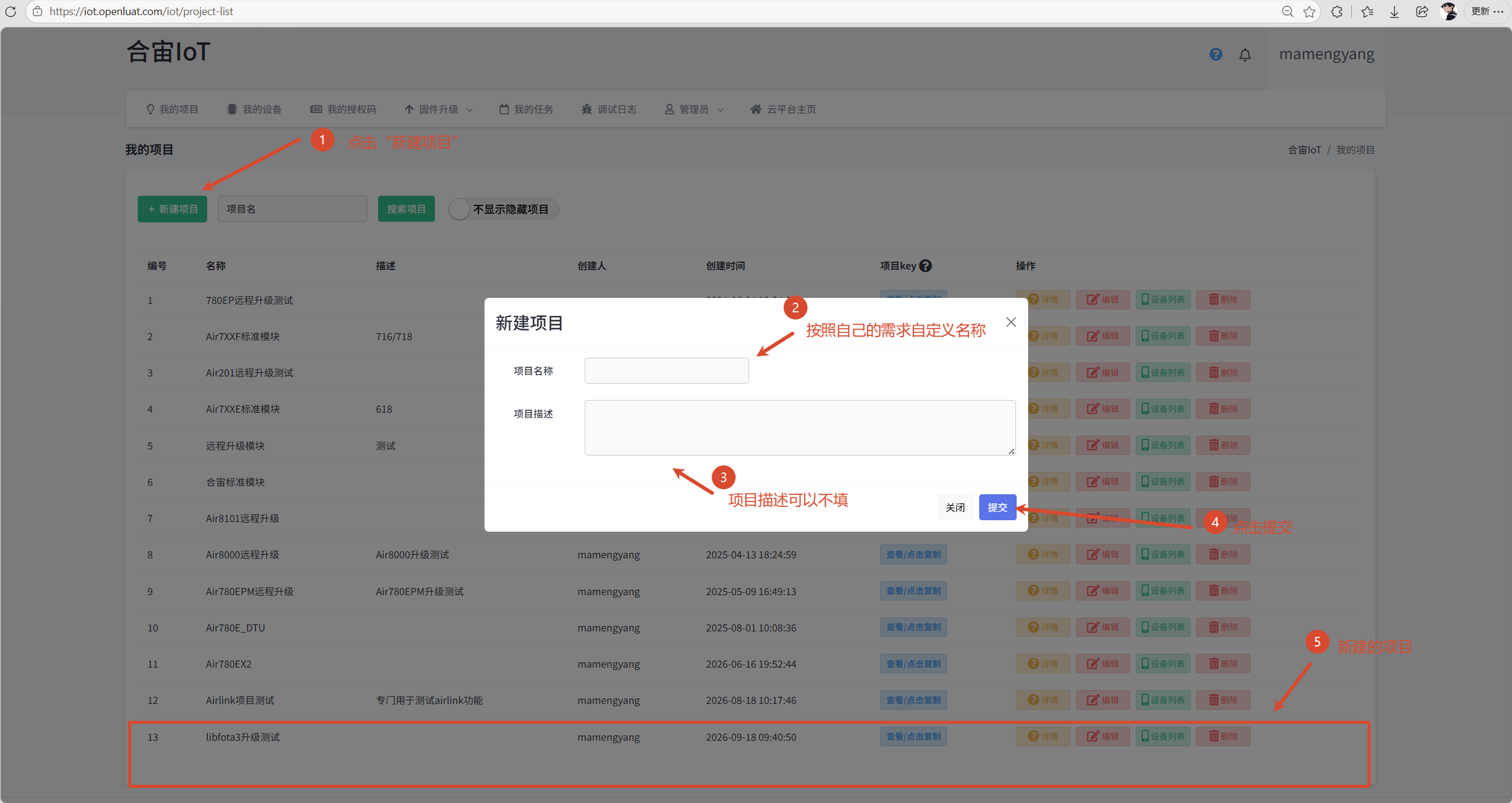The width and height of the screenshot is (1512, 803).
Task: Open 详情 for Air780EX2 row
Action: 1043,664
